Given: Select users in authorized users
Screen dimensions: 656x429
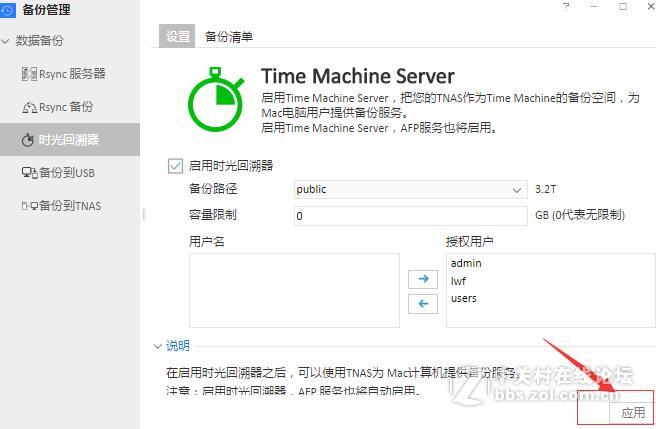Looking at the screenshot, I should (x=464, y=298).
